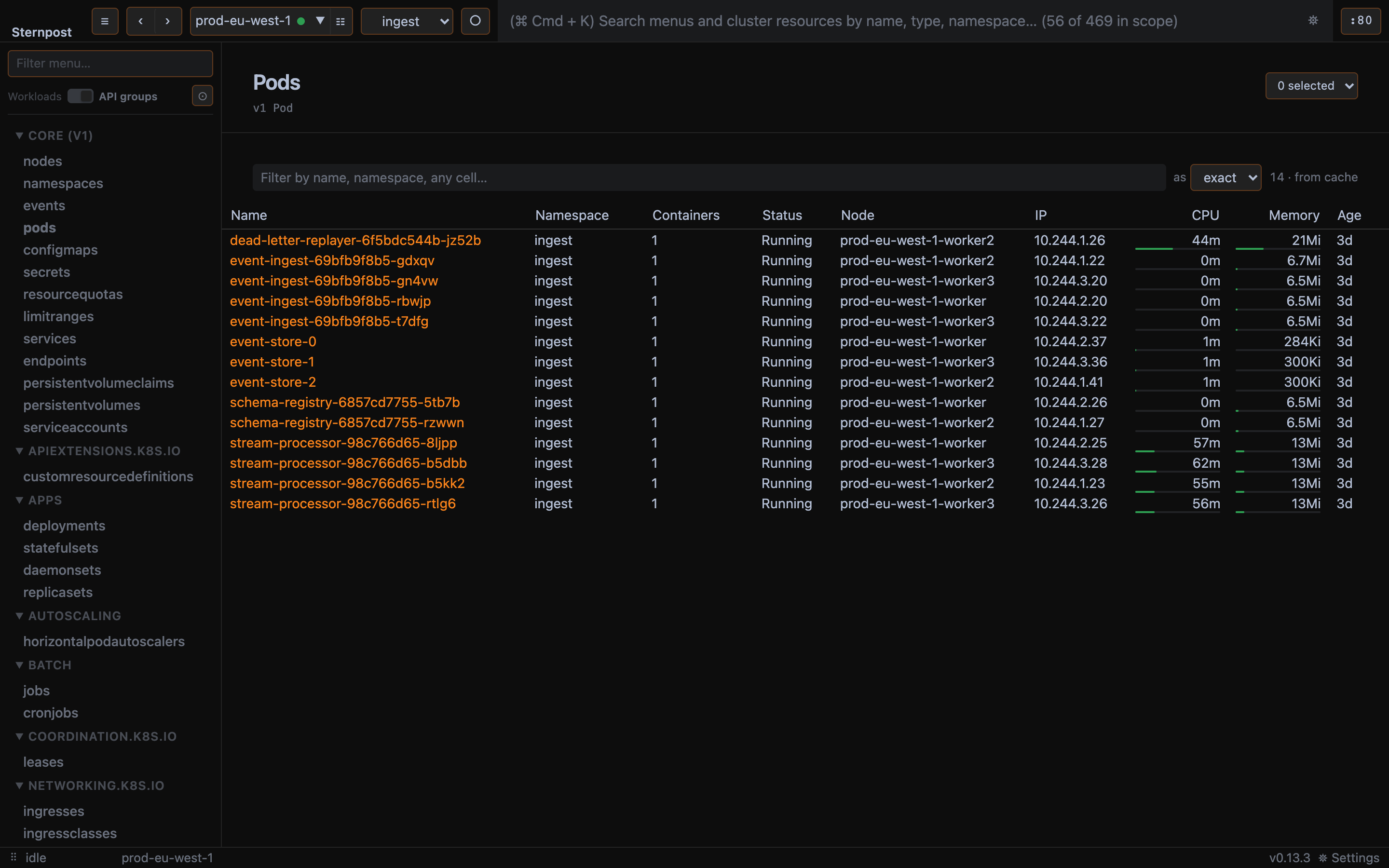Collapse the APIEXTENSIONS.K8S.IO group
The height and width of the screenshot is (868, 1389).
pyautogui.click(x=98, y=451)
